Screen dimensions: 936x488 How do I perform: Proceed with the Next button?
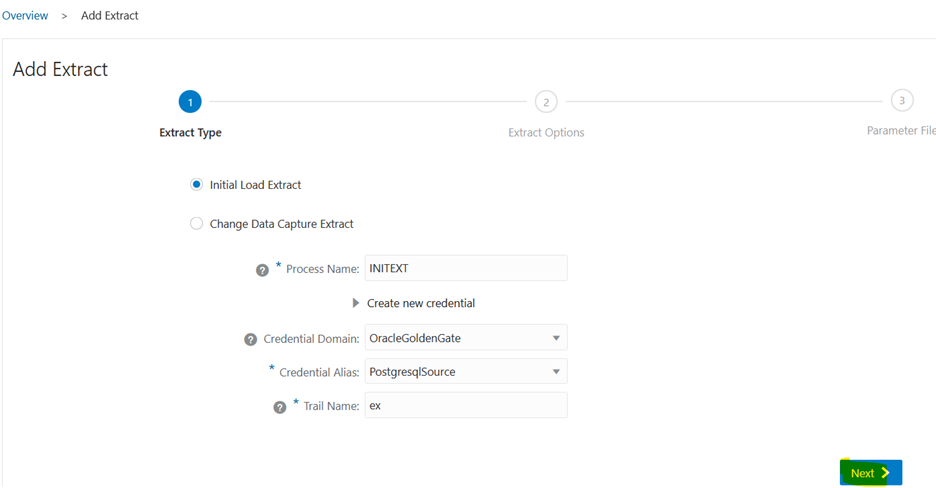pyautogui.click(x=871, y=472)
